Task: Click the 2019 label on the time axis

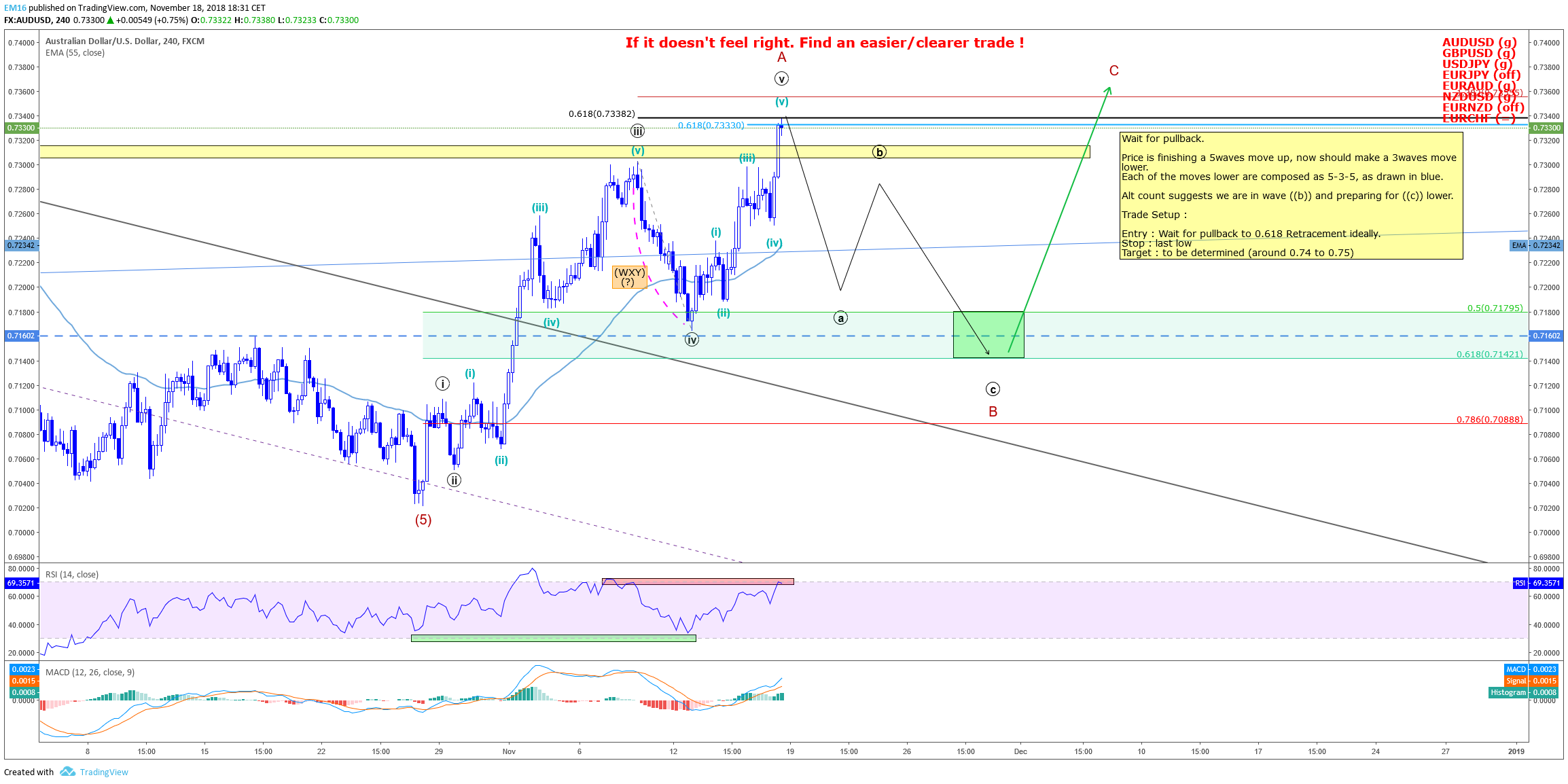Action: (1516, 751)
